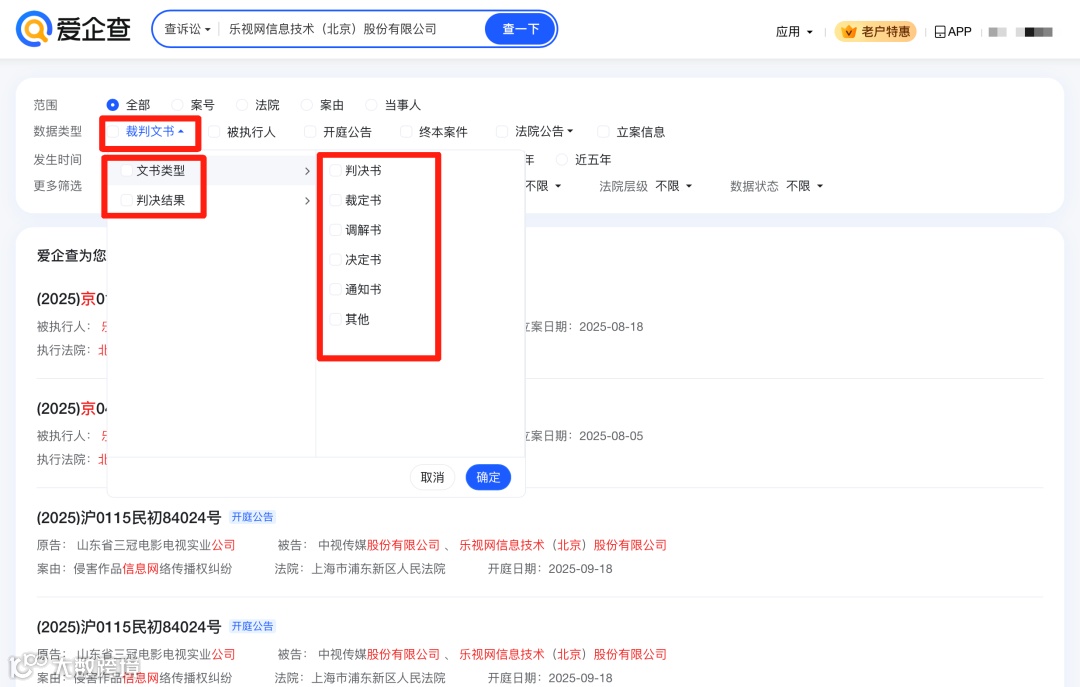The width and height of the screenshot is (1080, 687).
Task: Open the 数据状态 不限 dropdown
Action: tap(804, 186)
